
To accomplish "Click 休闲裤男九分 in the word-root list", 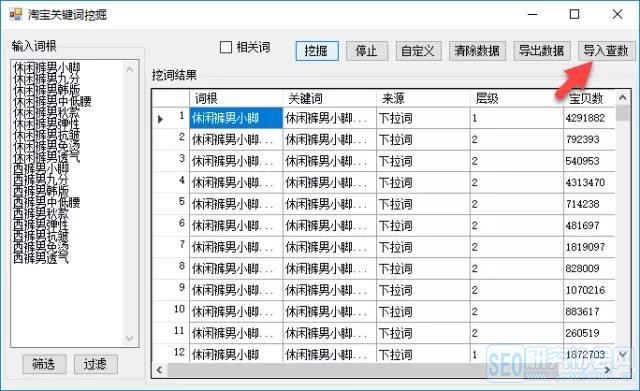I will tap(47, 79).
